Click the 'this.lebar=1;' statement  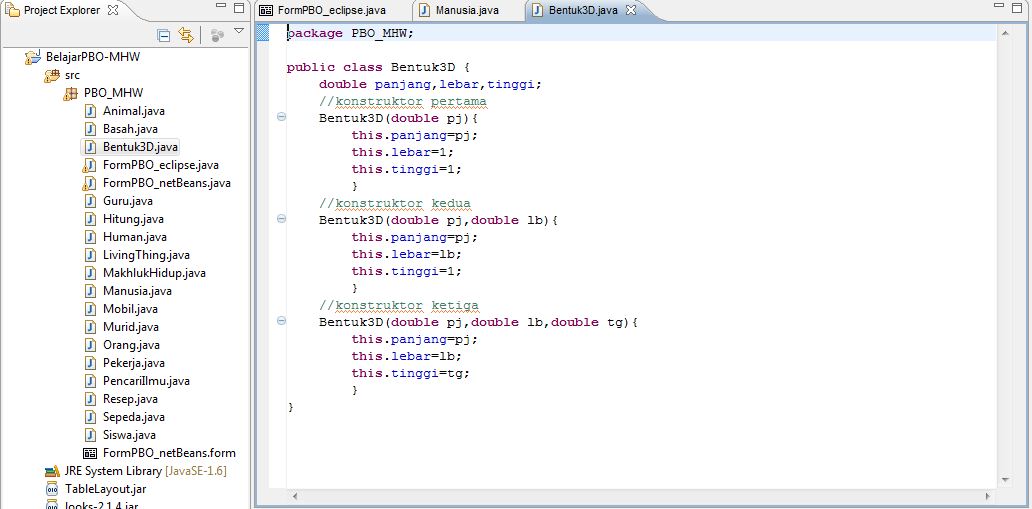point(403,152)
